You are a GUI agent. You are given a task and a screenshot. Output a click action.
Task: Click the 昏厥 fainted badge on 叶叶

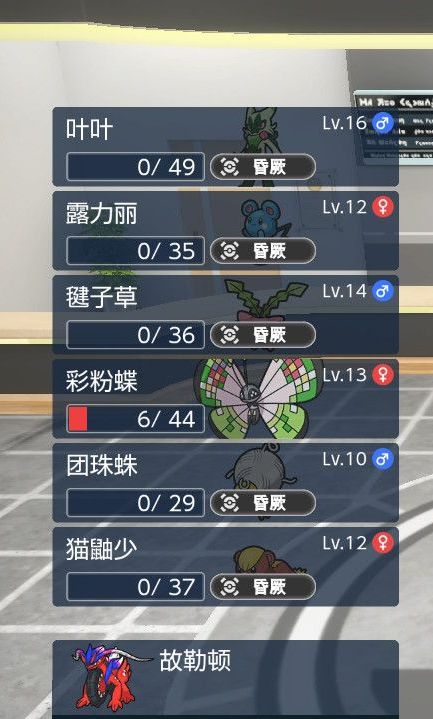[x=263, y=167]
